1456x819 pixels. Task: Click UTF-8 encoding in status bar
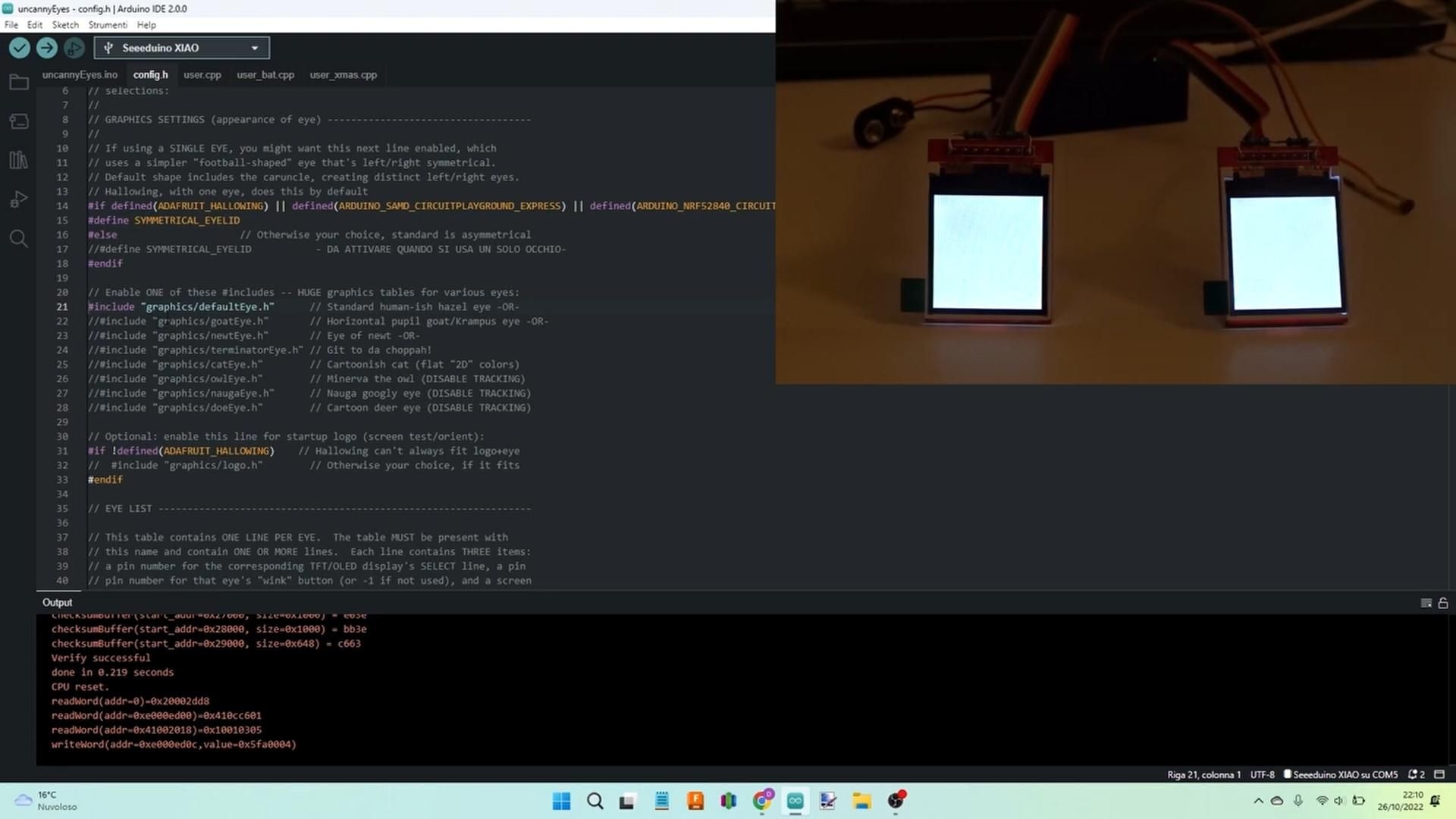click(x=1262, y=774)
